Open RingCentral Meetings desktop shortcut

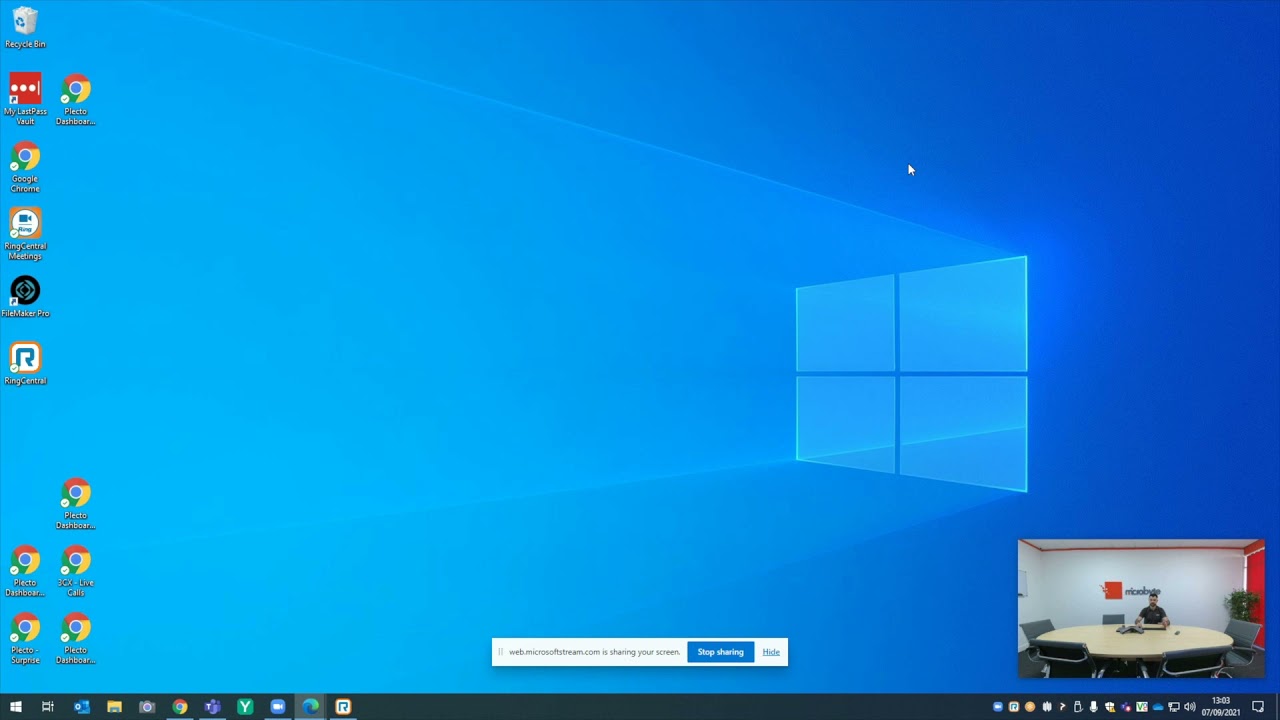point(25,234)
